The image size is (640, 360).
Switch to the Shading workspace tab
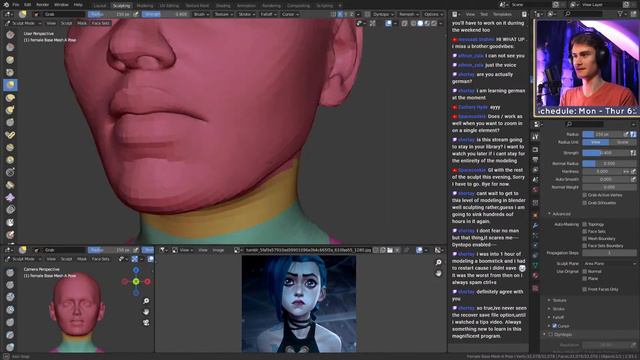pos(223,6)
